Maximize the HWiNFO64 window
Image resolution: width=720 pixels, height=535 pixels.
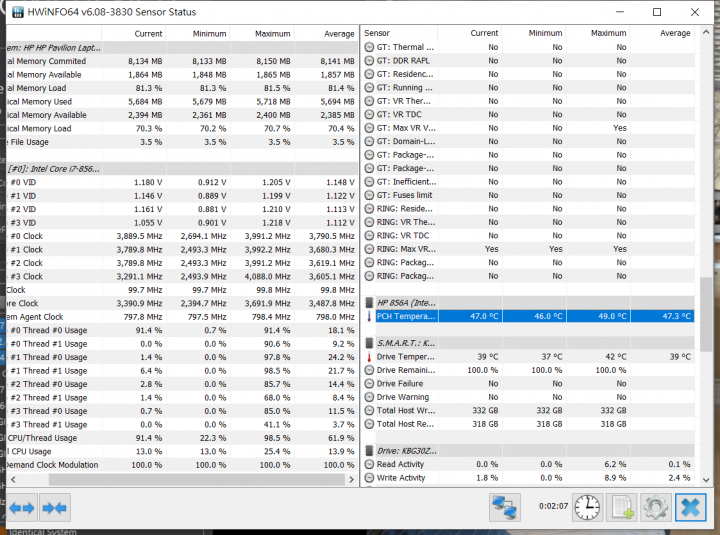657,12
